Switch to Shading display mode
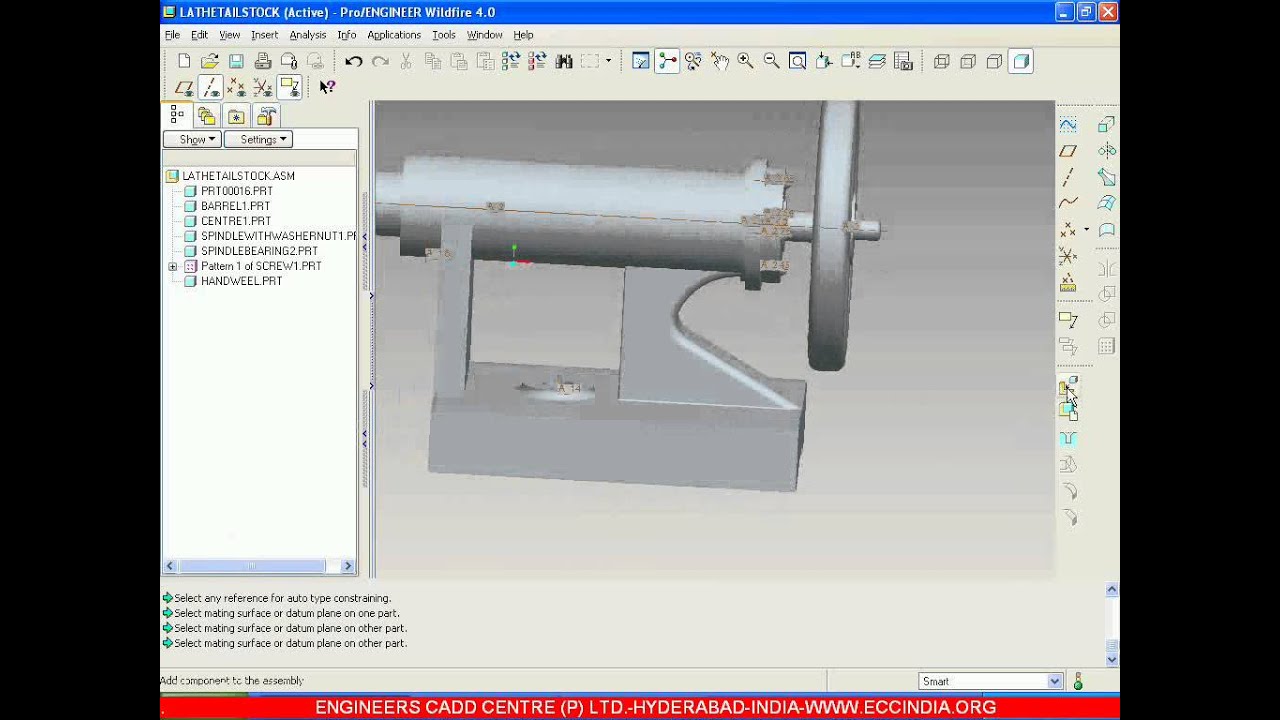The image size is (1280, 720). (1021, 62)
